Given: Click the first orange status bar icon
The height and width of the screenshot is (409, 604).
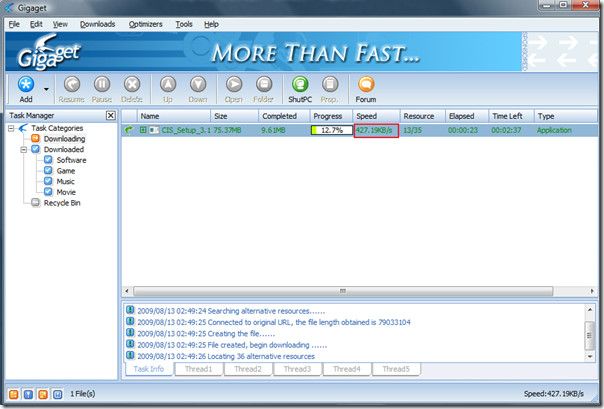Looking at the screenshot, I should tap(13, 394).
